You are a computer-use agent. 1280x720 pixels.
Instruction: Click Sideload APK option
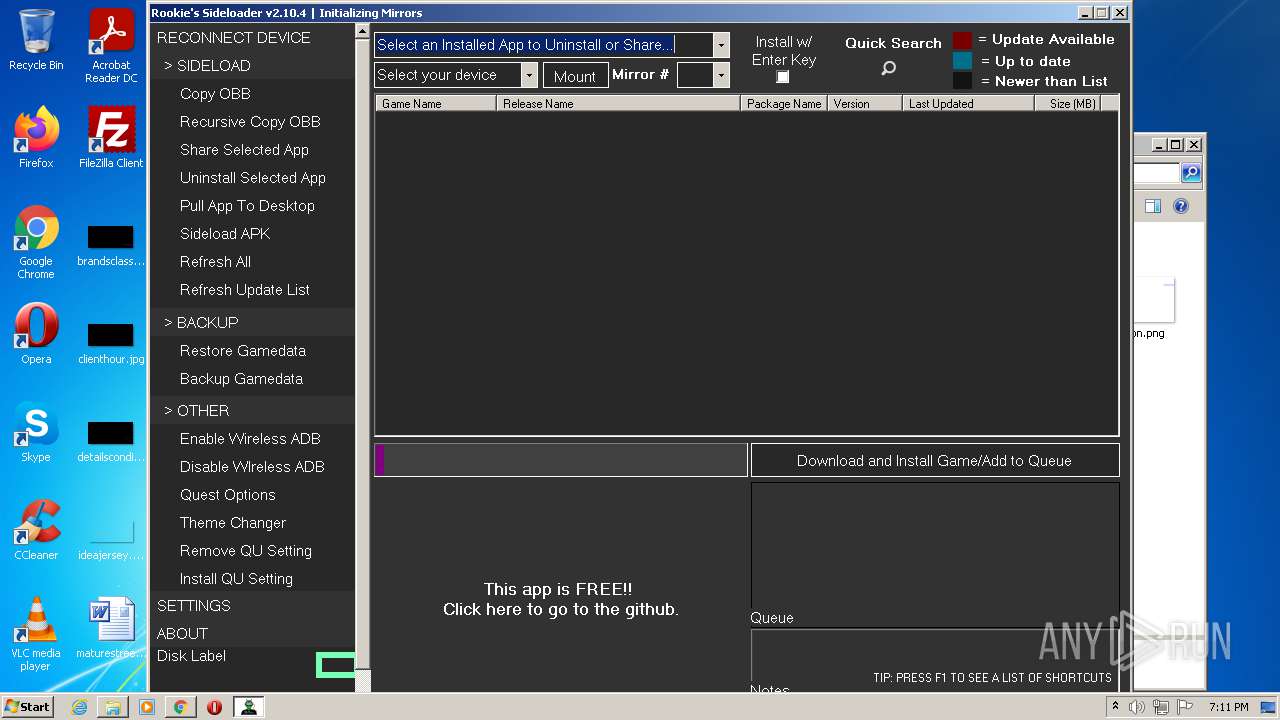(225, 234)
